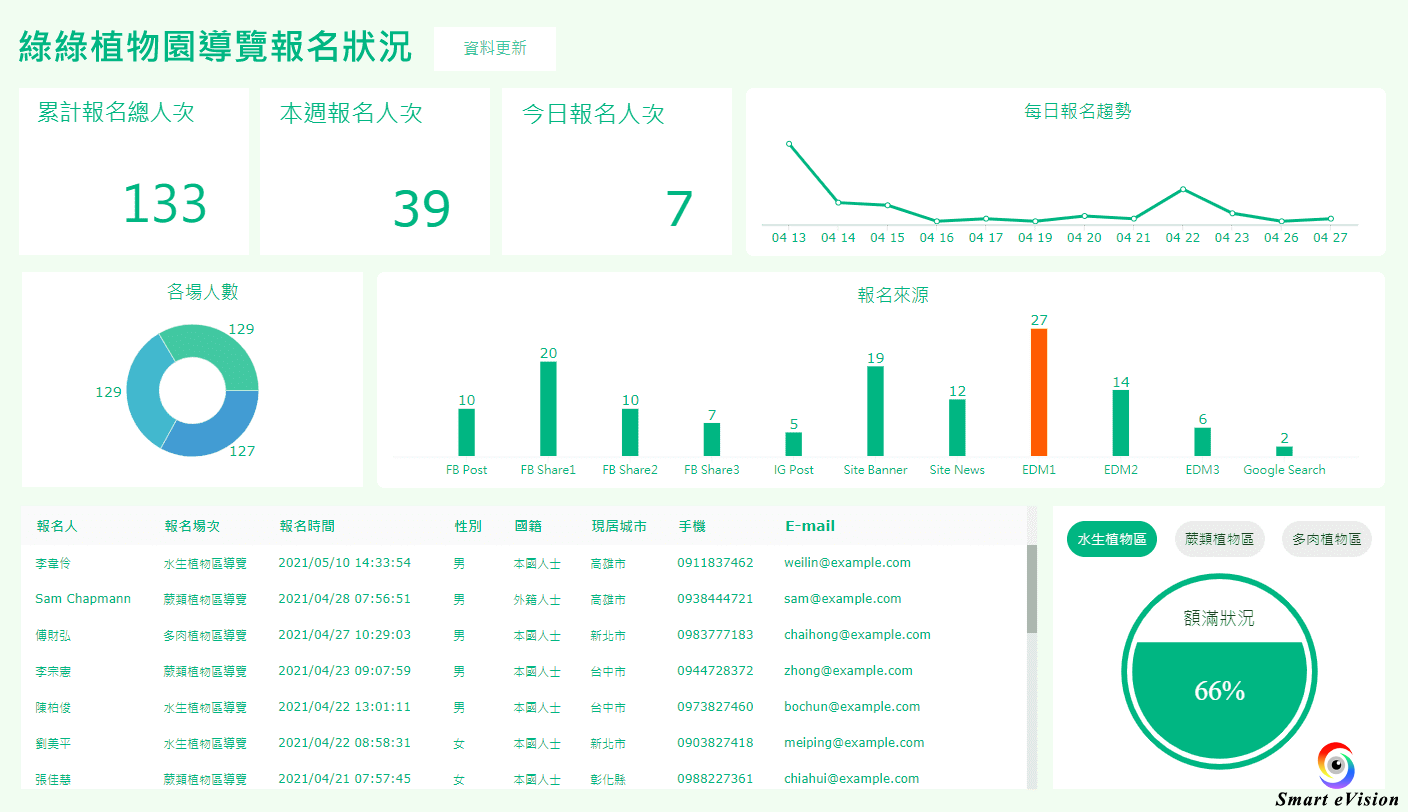The height and width of the screenshot is (812, 1408).
Task: Click email chiahui@example.com
Action: [851, 779]
